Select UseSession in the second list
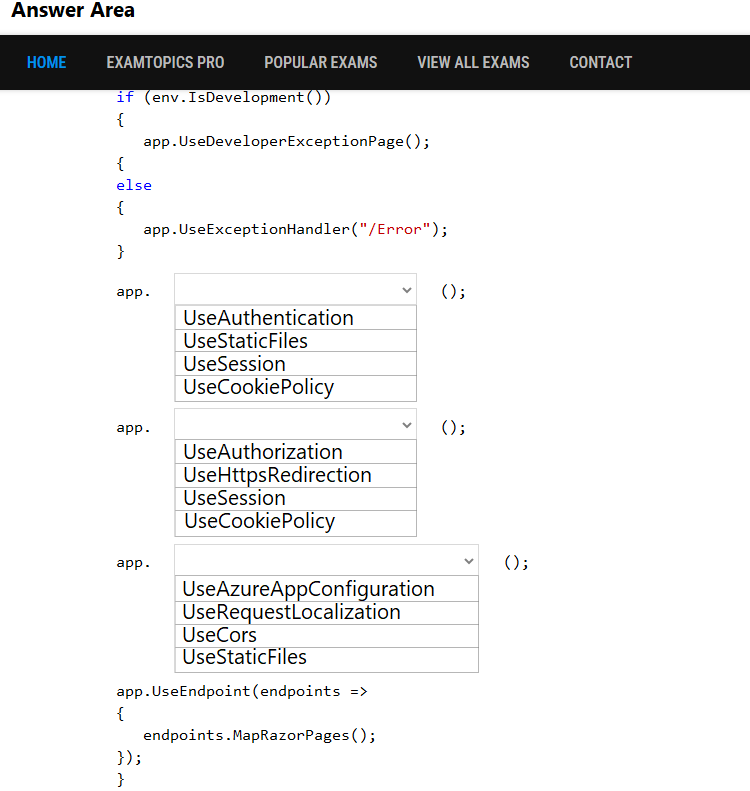 pos(295,498)
